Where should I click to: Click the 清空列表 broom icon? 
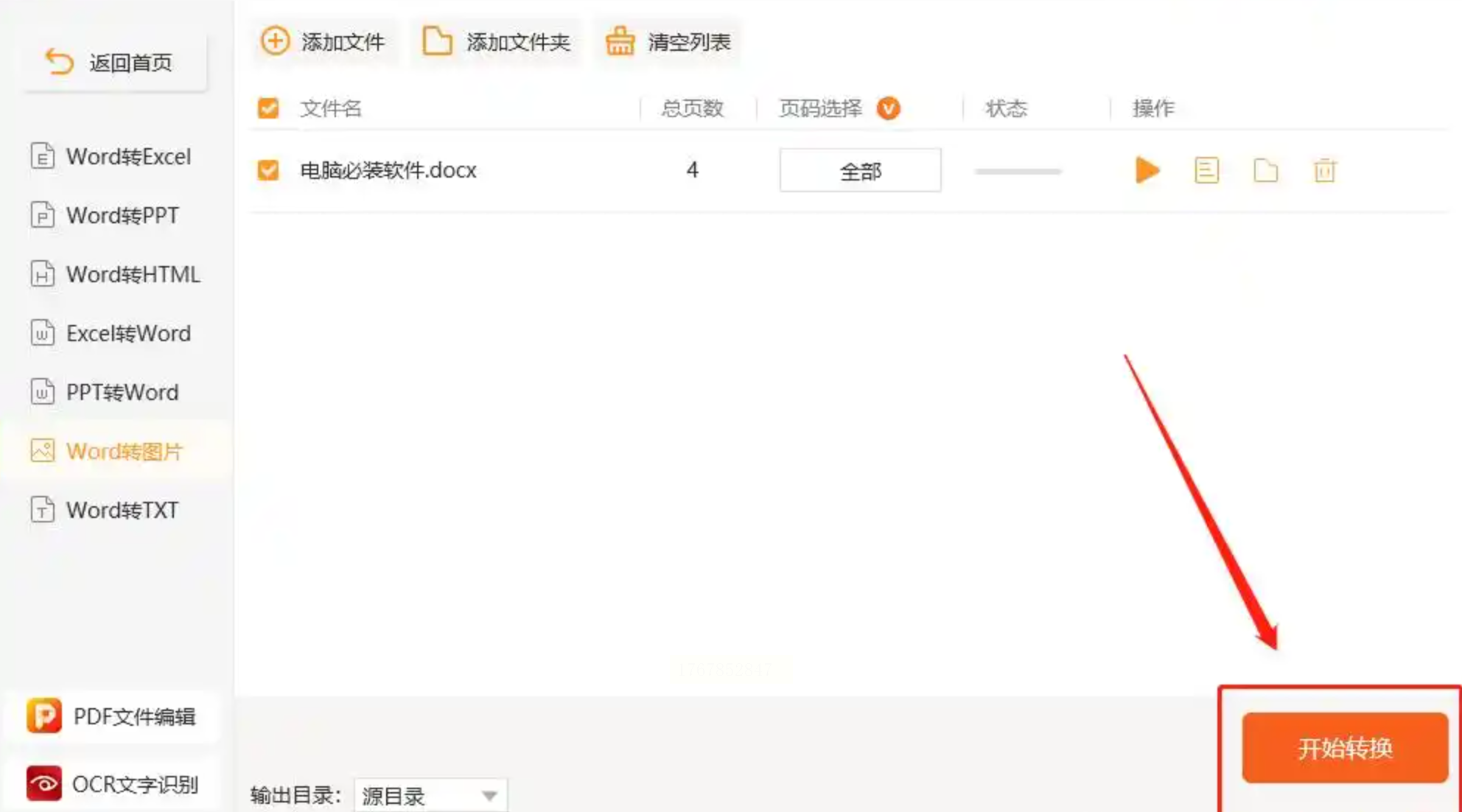(620, 41)
